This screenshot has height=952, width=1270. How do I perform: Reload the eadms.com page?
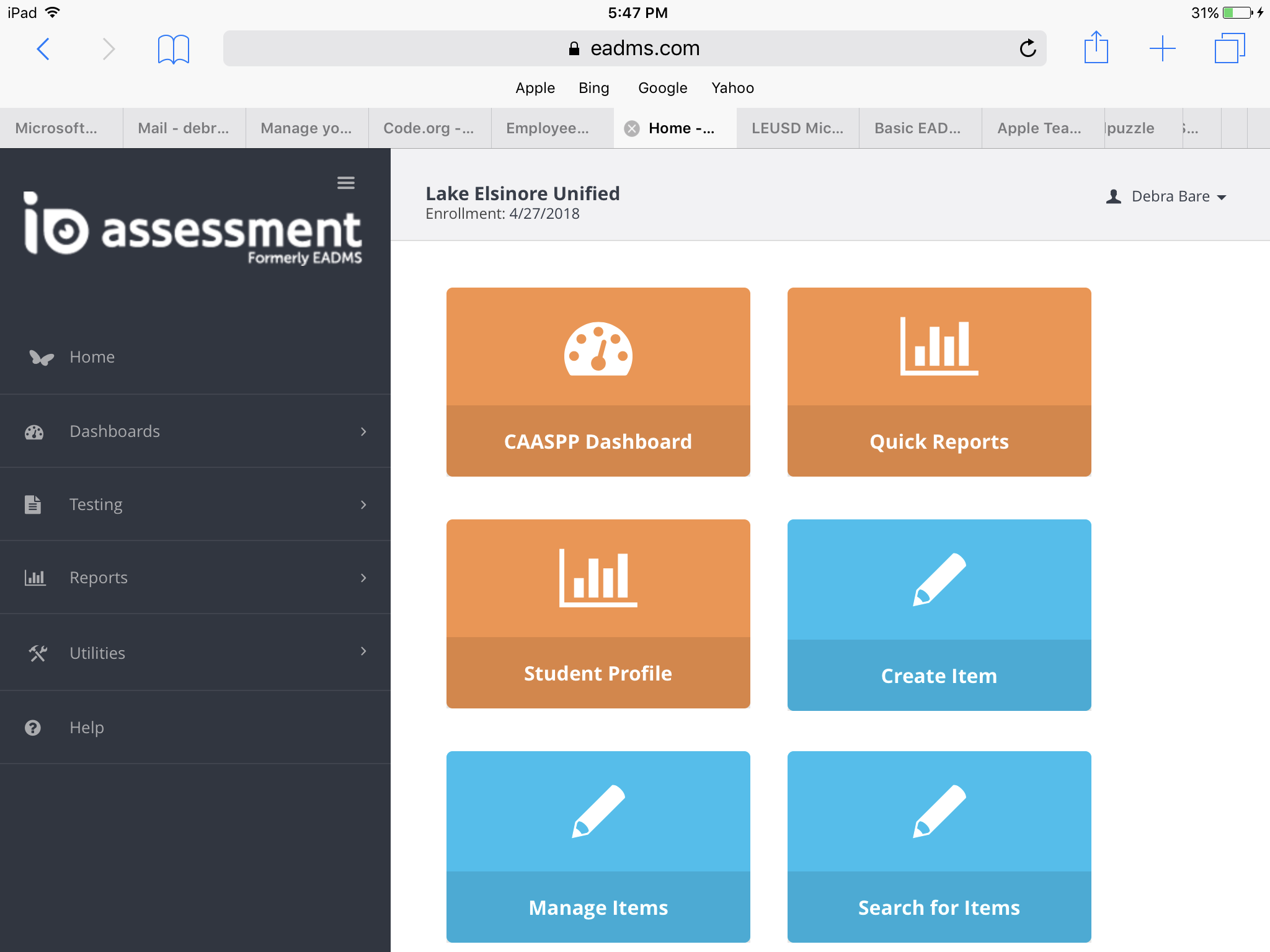[x=1028, y=48]
